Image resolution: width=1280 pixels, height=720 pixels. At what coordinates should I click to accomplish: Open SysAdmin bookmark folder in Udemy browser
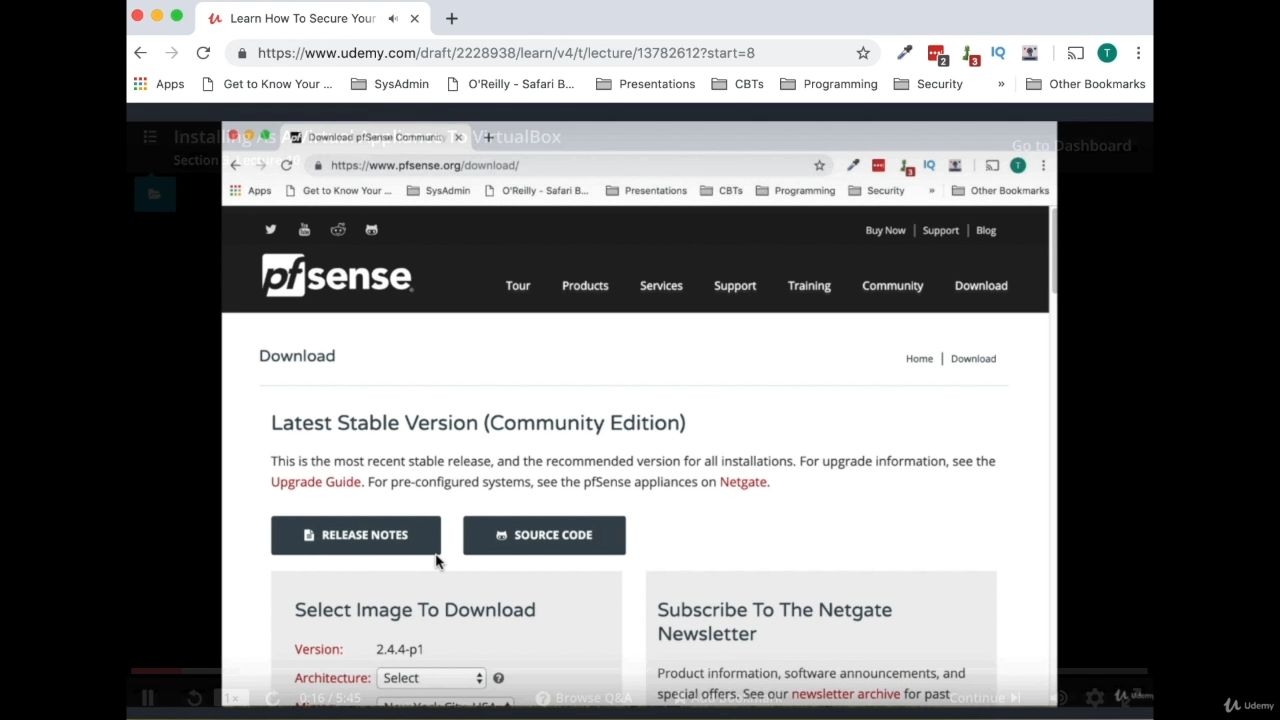pos(390,84)
